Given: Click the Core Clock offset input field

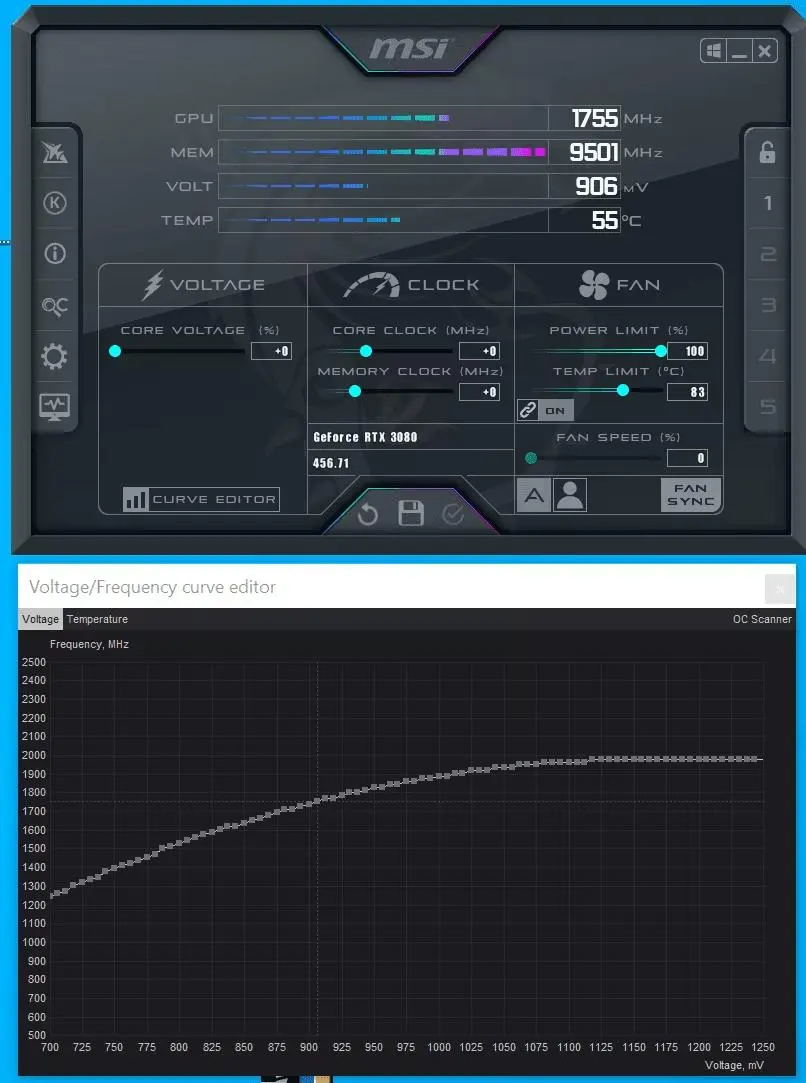Looking at the screenshot, I should pos(479,351).
